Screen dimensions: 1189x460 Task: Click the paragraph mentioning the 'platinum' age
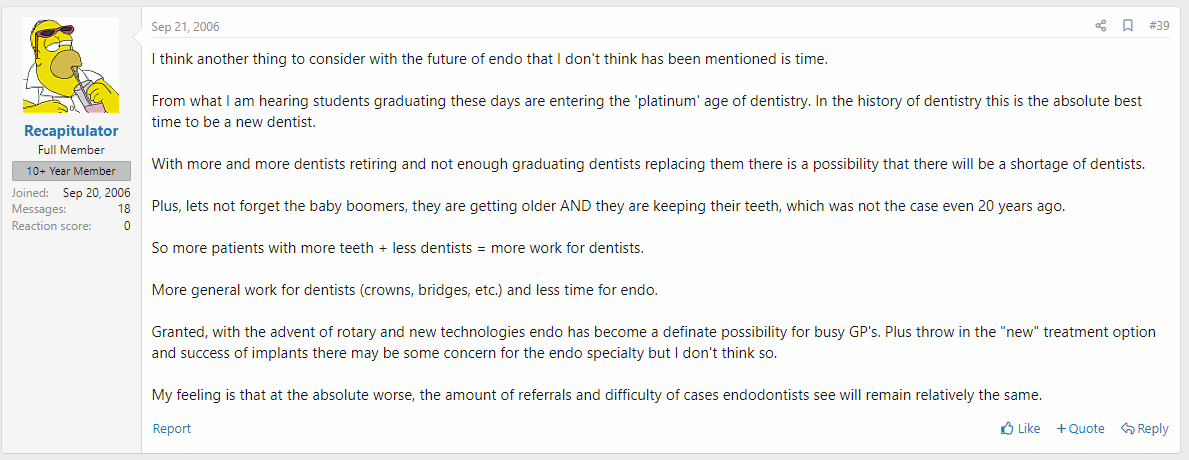[646, 111]
